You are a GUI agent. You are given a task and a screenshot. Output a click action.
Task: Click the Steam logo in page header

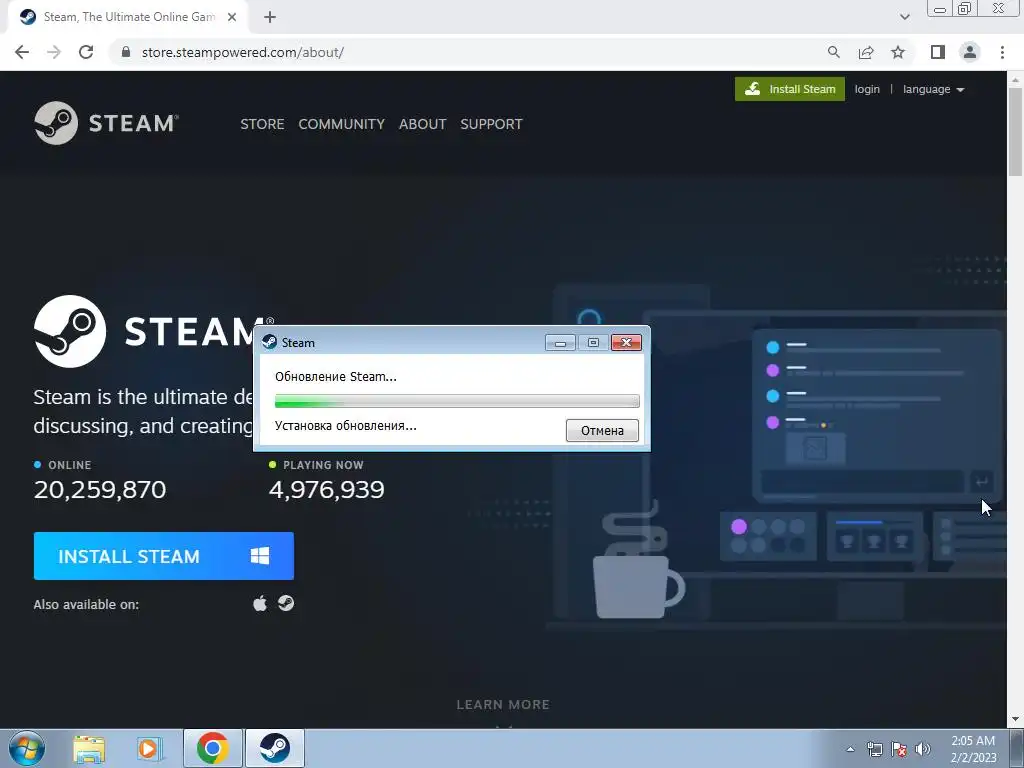(x=106, y=123)
